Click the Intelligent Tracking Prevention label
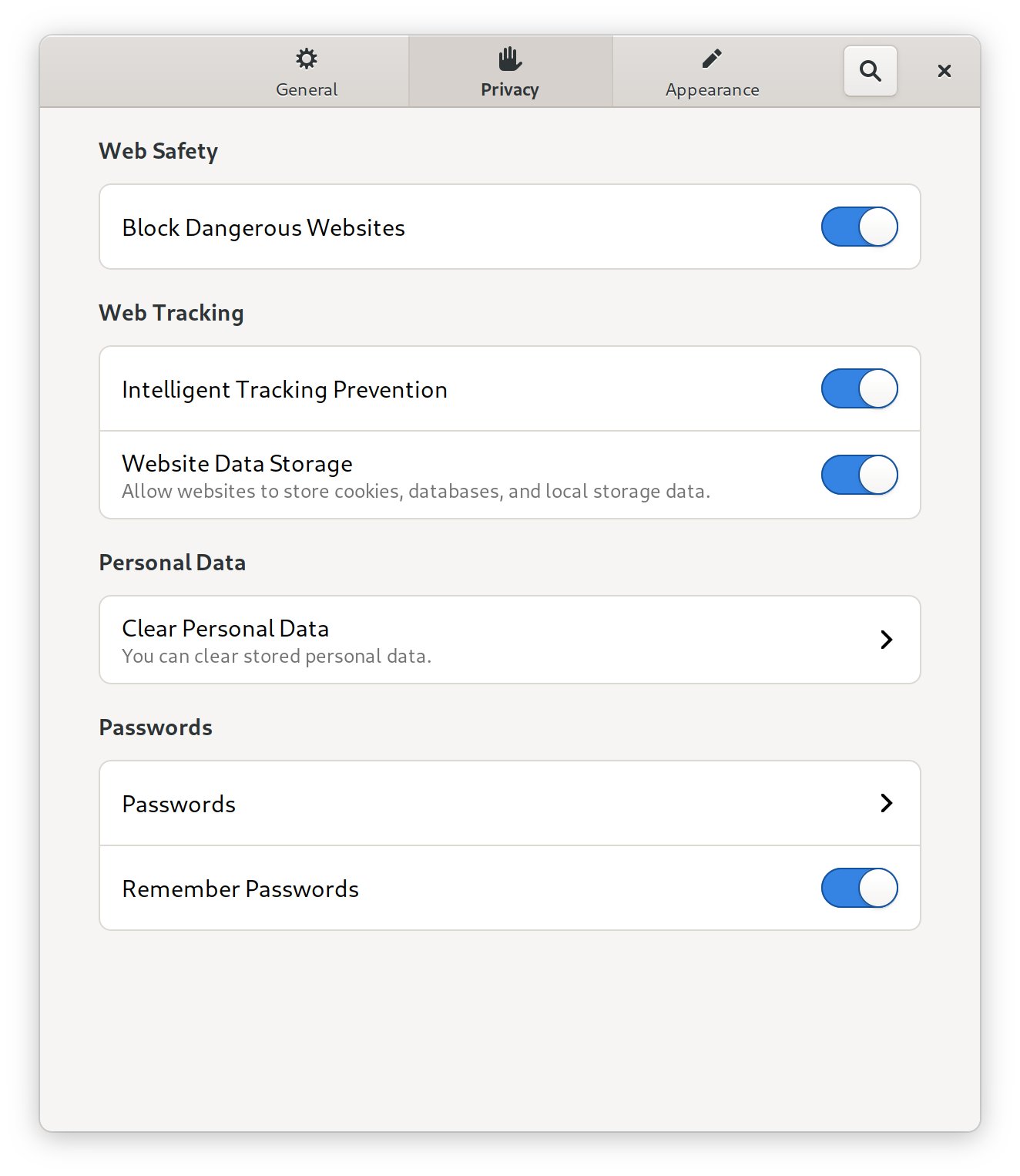Screen dimensions: 1020x1176 [284, 390]
